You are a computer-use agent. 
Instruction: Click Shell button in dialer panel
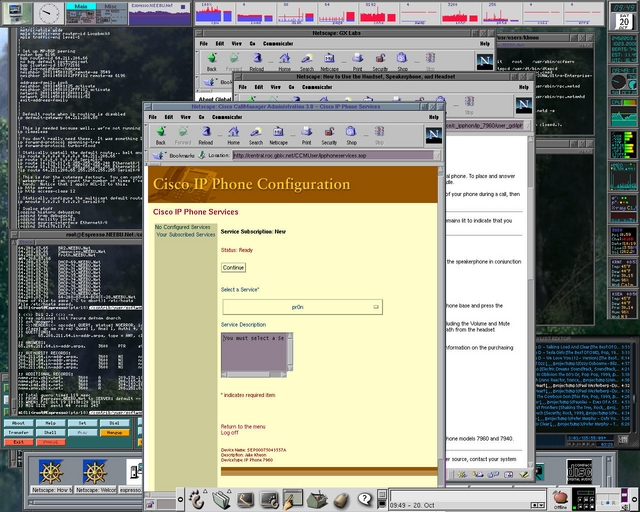click(50, 432)
